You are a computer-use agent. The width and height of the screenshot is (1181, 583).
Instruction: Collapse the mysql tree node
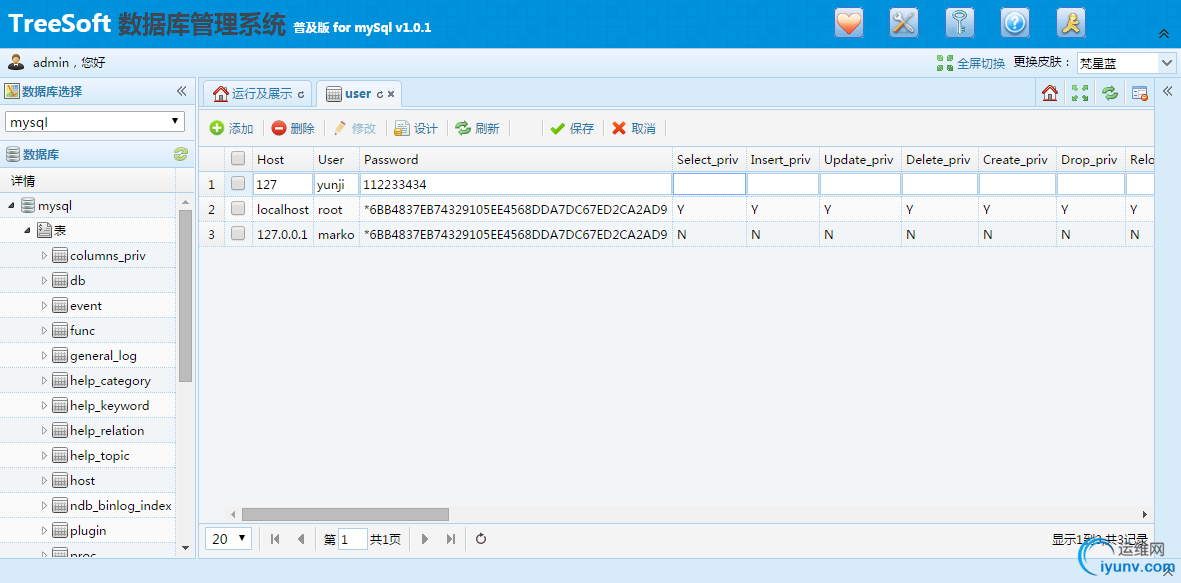tap(11, 206)
